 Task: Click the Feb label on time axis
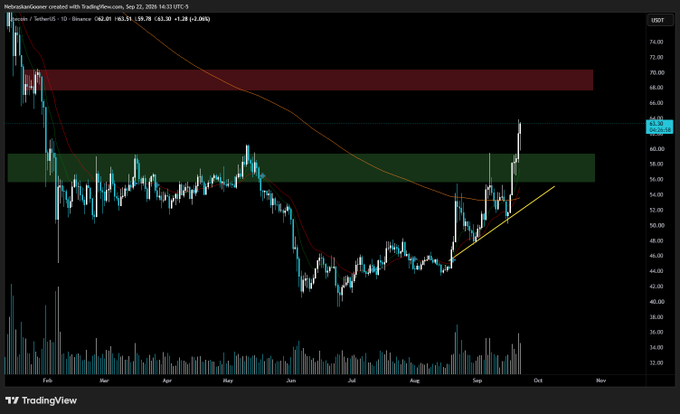47,381
